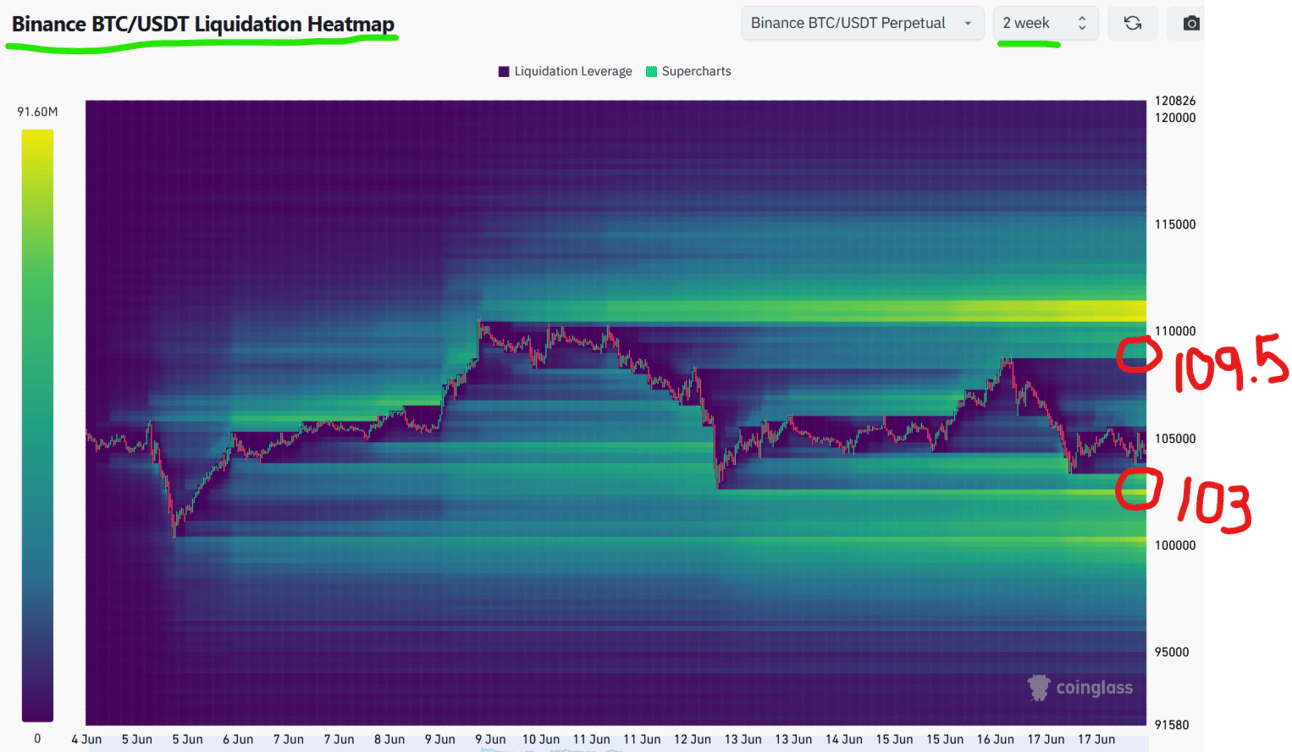Image resolution: width=1292 pixels, height=752 pixels.
Task: Click the 100000 price axis label
Action: (x=1175, y=545)
